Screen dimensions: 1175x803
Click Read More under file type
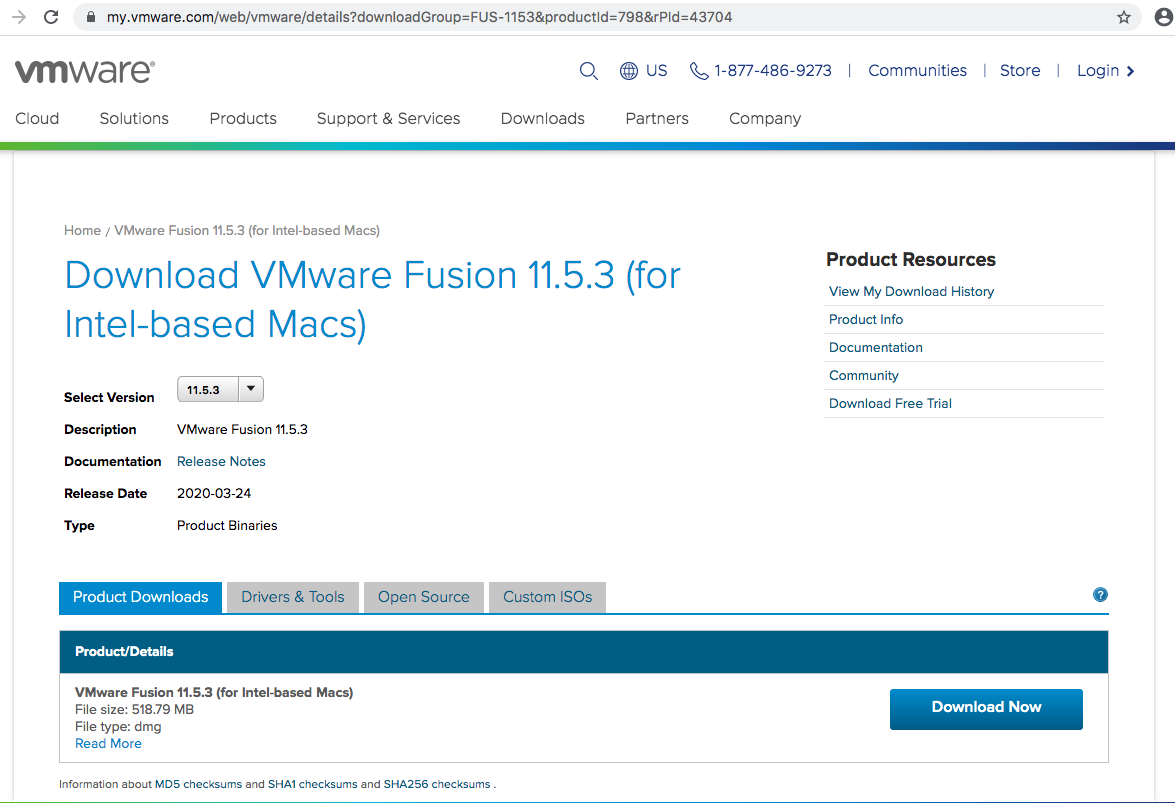tap(108, 744)
